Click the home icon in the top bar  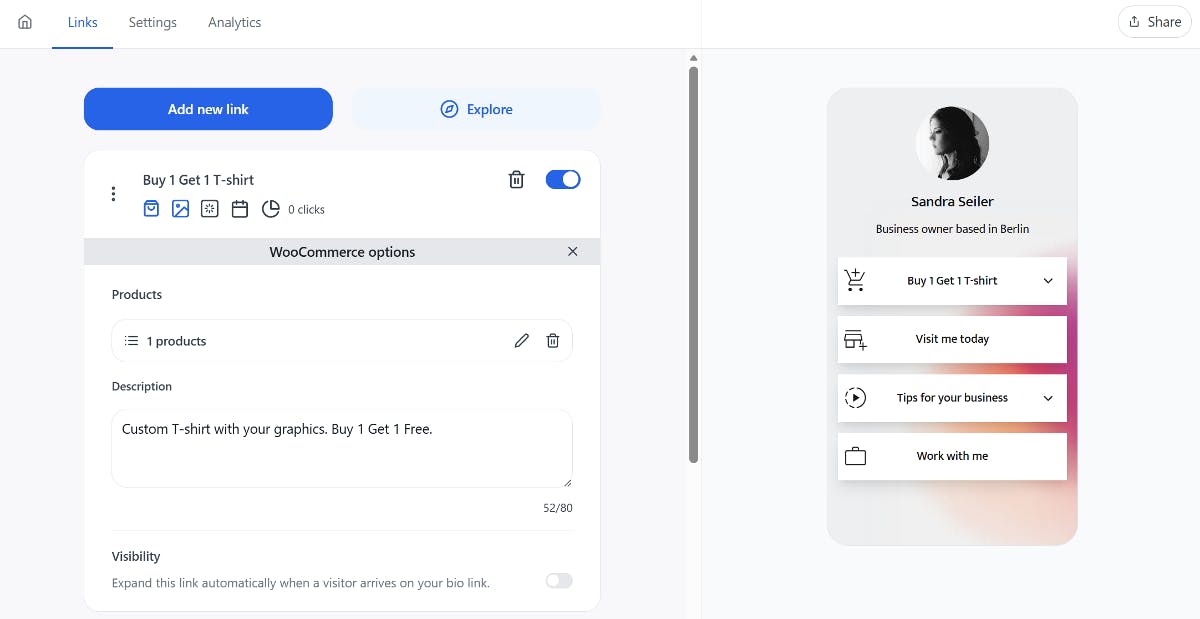click(x=24, y=22)
